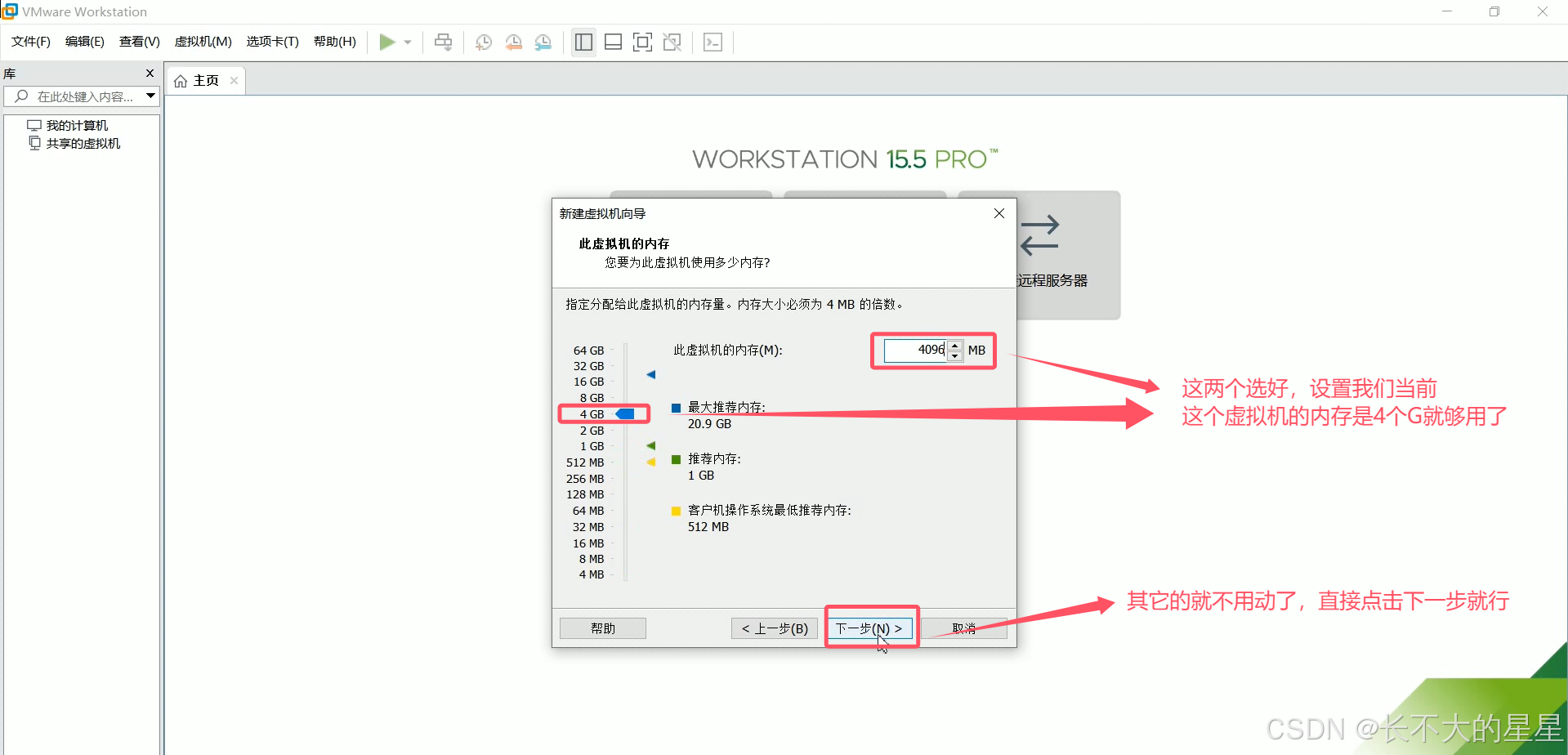The image size is (1568, 755).
Task: Click the take snapshot clock icon
Action: click(x=484, y=42)
